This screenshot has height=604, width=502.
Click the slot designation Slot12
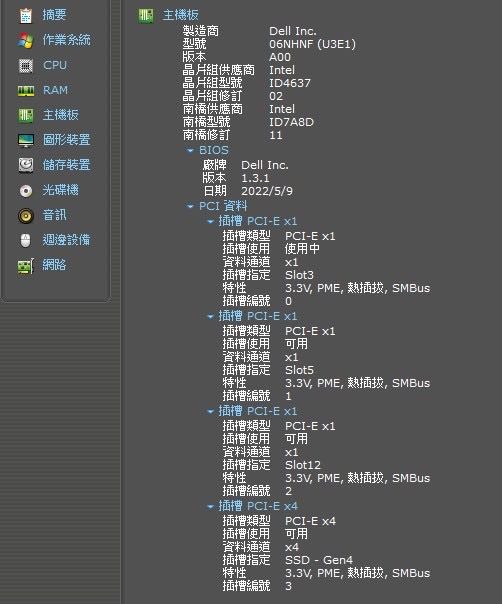pyautogui.click(x=303, y=465)
